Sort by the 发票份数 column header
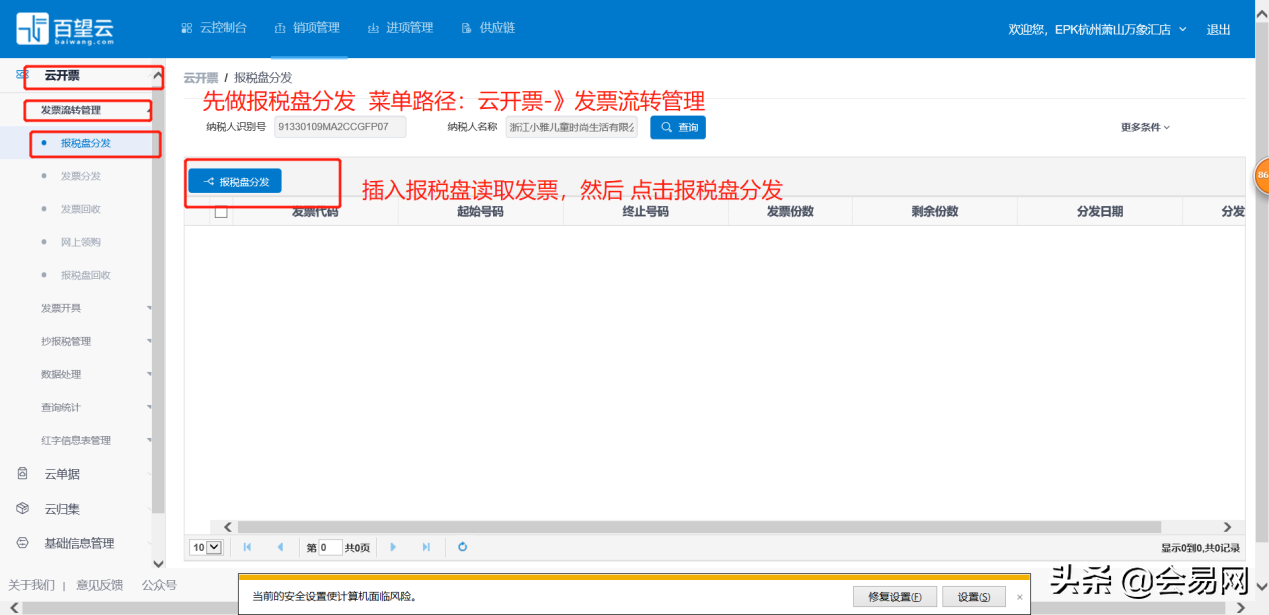The width and height of the screenshot is (1269, 615). [x=790, y=212]
